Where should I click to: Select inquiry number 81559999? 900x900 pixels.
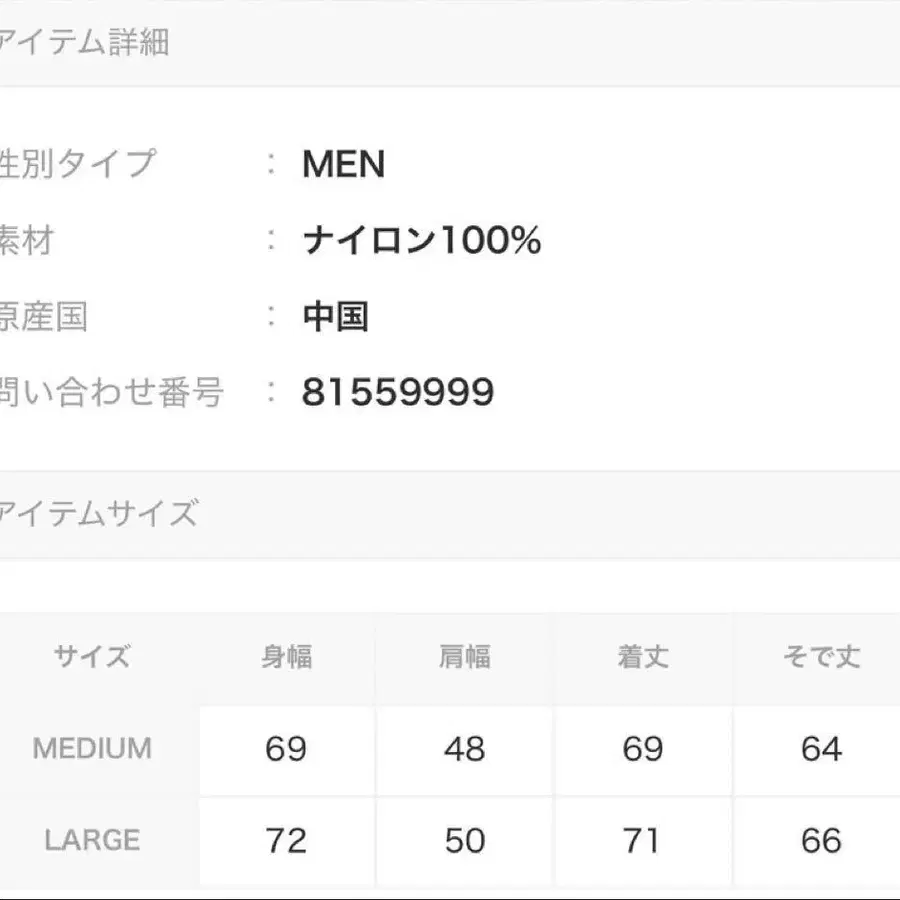tap(398, 393)
